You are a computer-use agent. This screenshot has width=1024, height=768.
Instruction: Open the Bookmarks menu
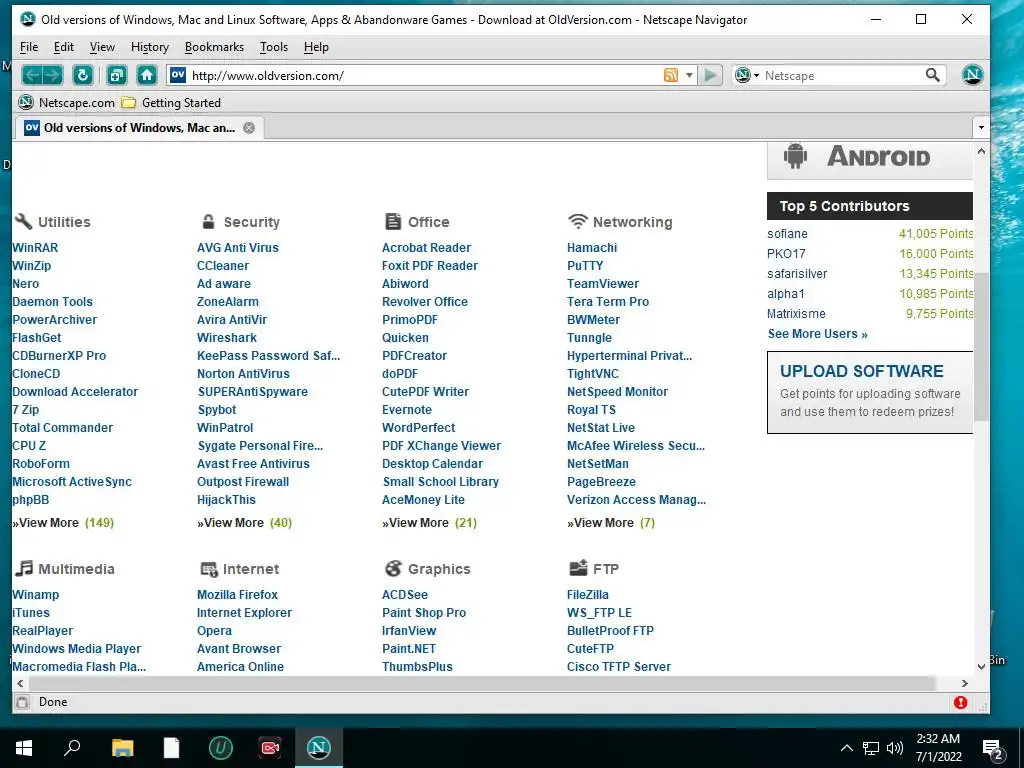click(214, 47)
